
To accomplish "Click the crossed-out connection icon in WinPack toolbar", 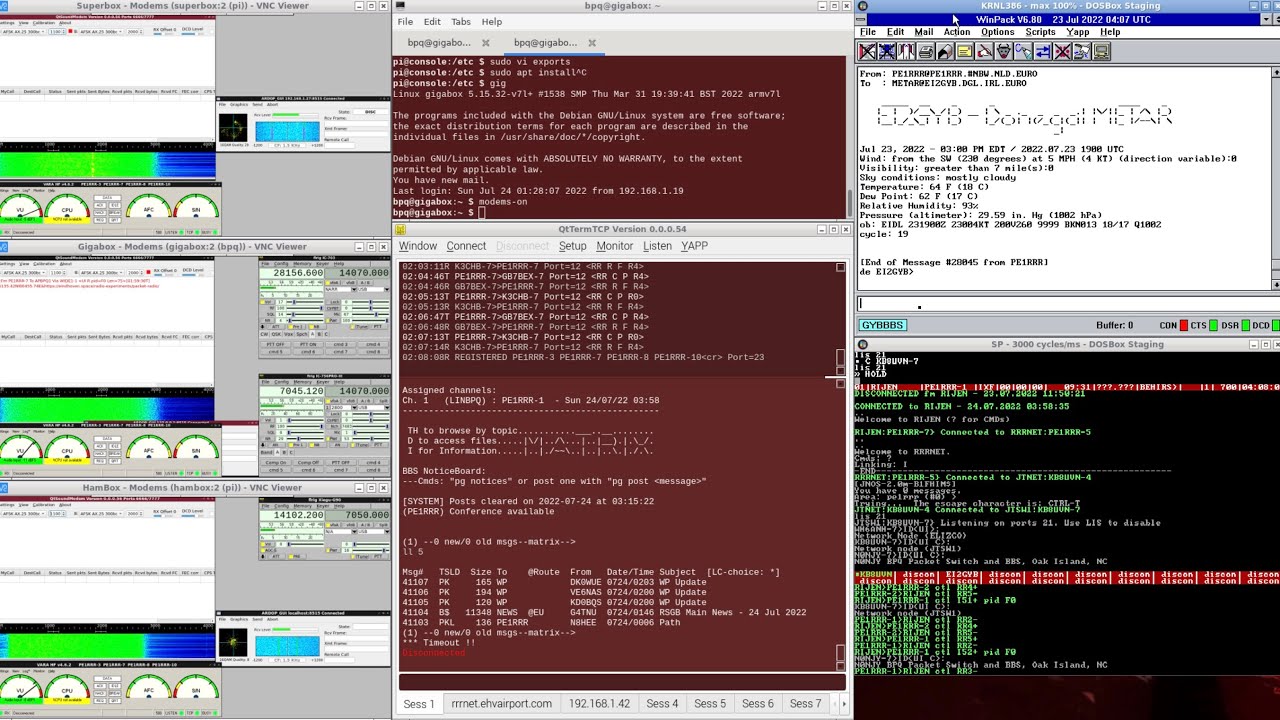I will tap(867, 51).
